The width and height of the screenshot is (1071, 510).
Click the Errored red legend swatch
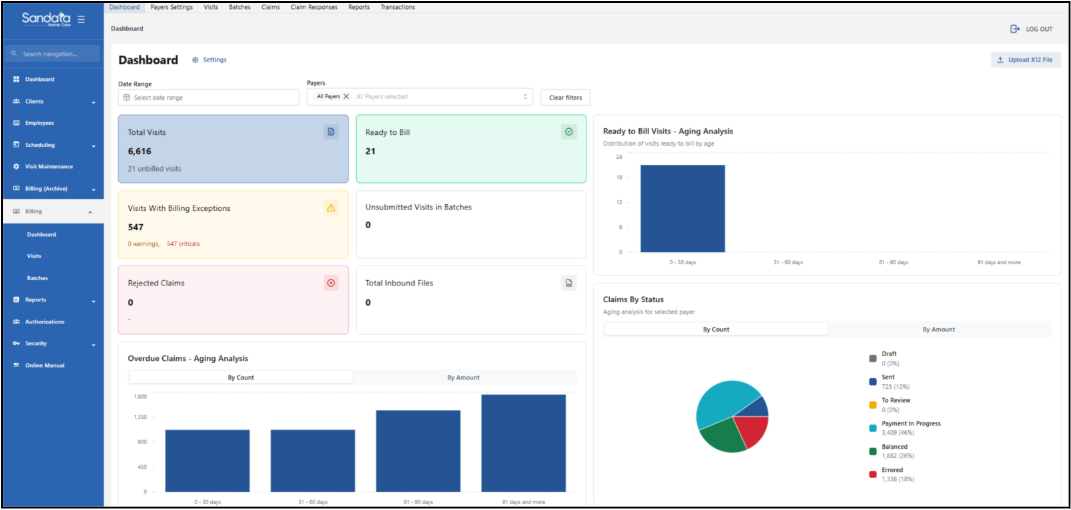(x=873, y=474)
